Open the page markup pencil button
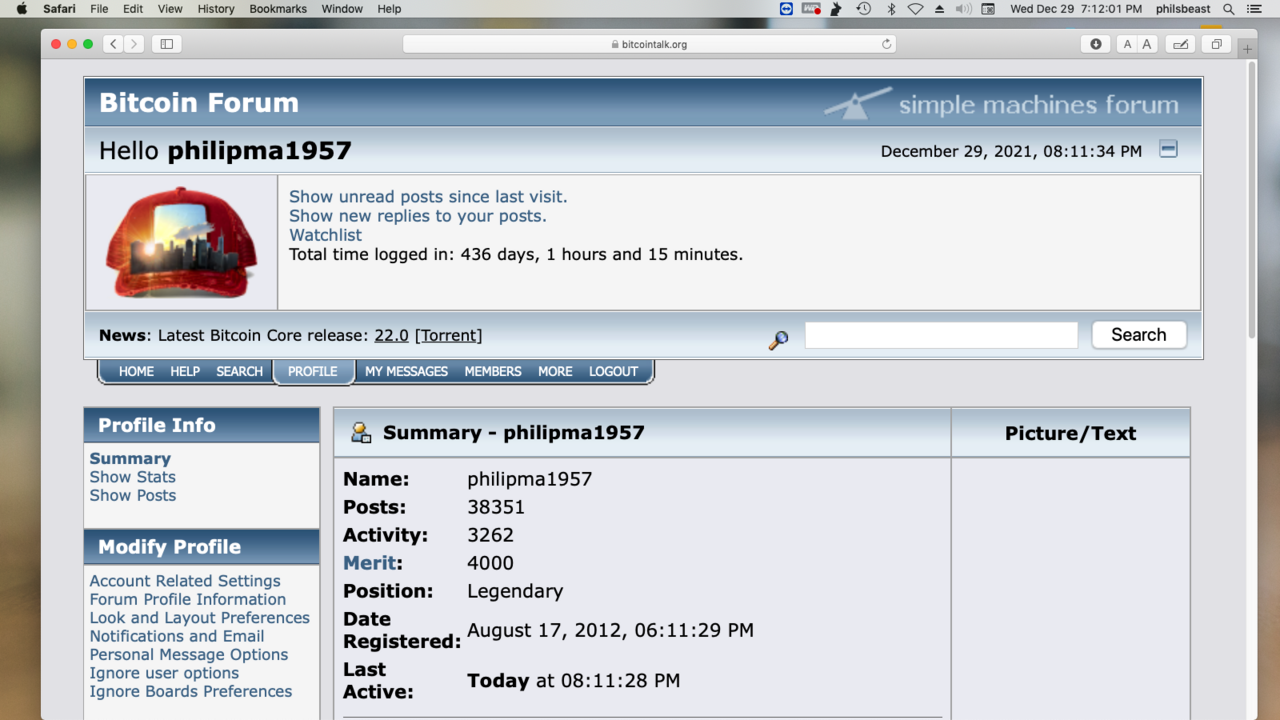 pyautogui.click(x=1180, y=44)
